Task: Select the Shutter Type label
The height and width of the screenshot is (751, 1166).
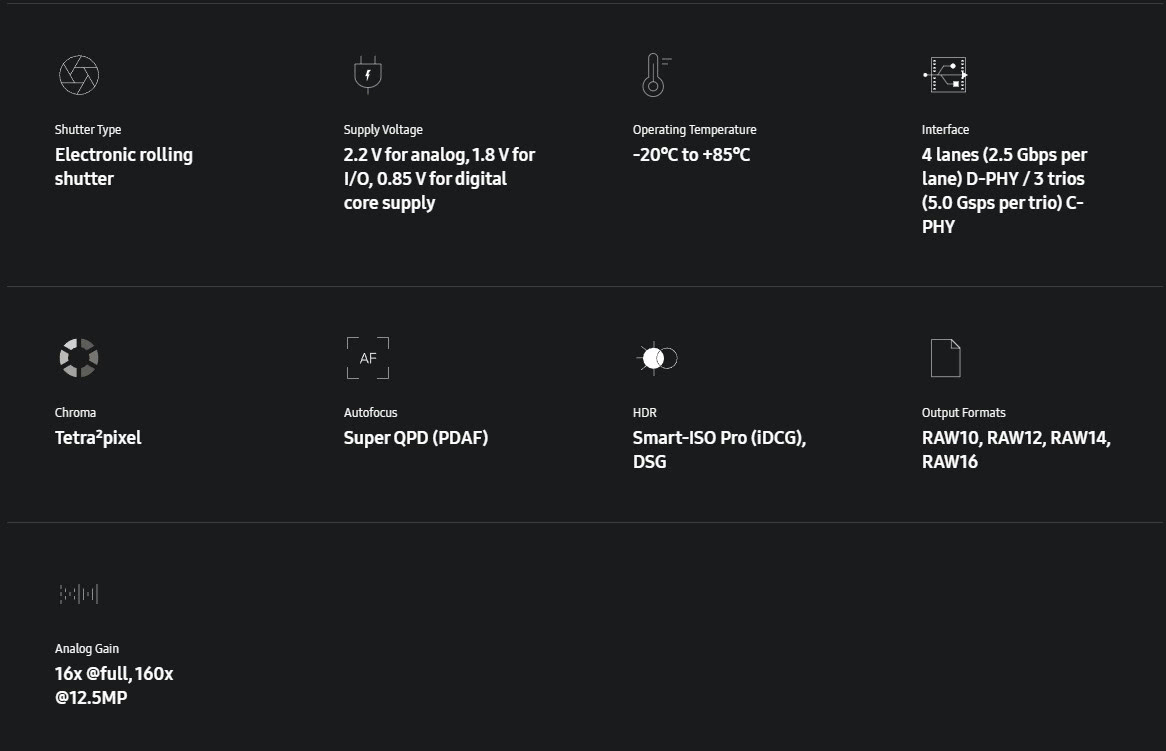Action: (88, 129)
